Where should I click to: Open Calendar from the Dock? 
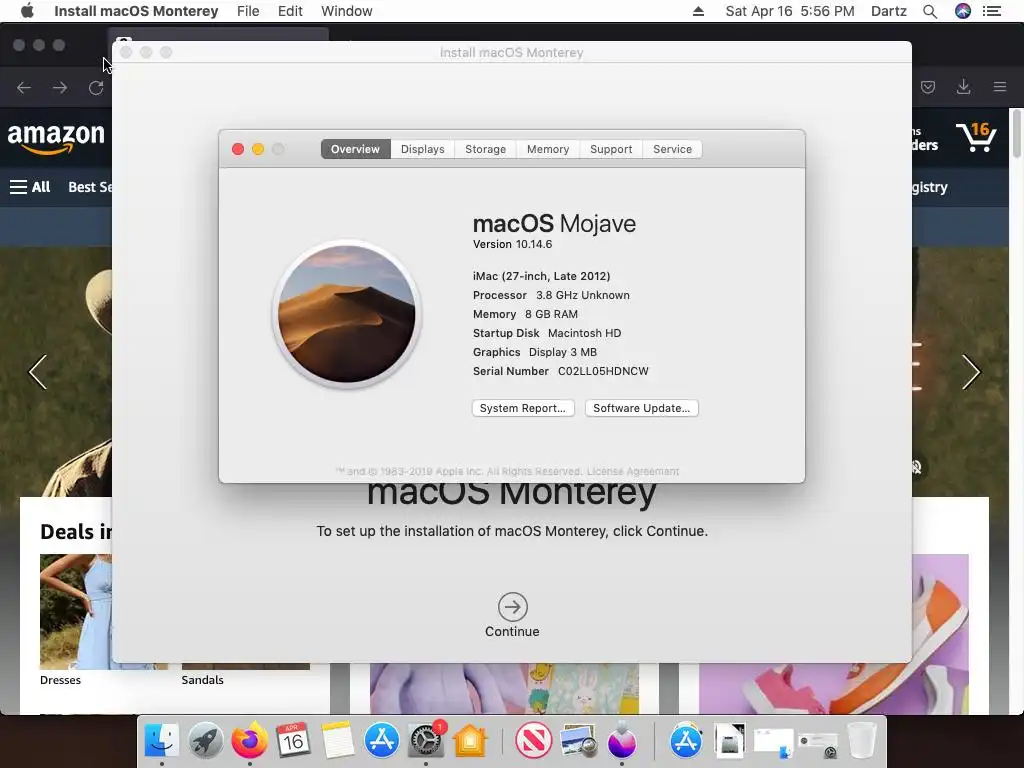(x=293, y=741)
